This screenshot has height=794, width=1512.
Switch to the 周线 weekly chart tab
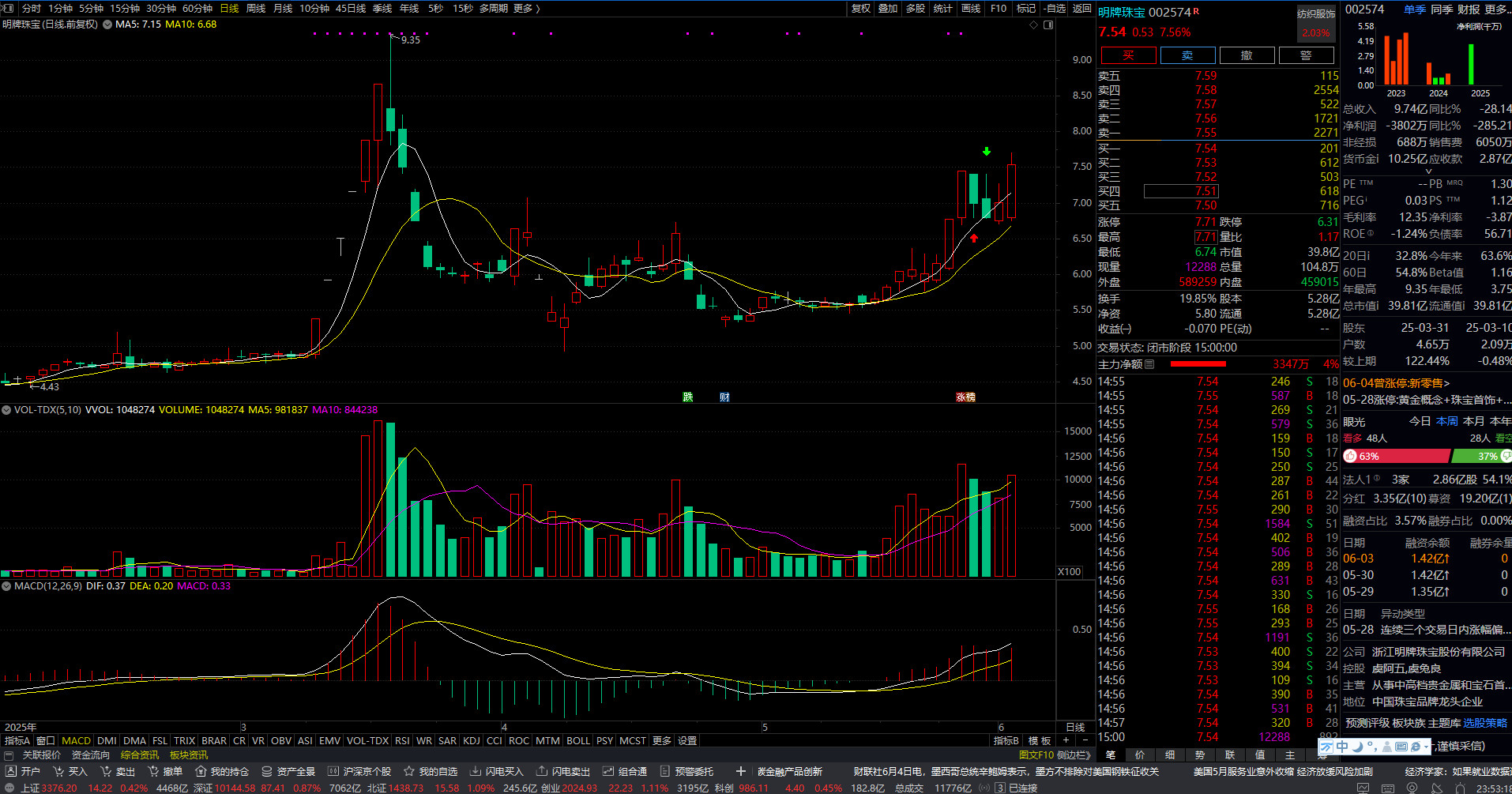pos(256,8)
